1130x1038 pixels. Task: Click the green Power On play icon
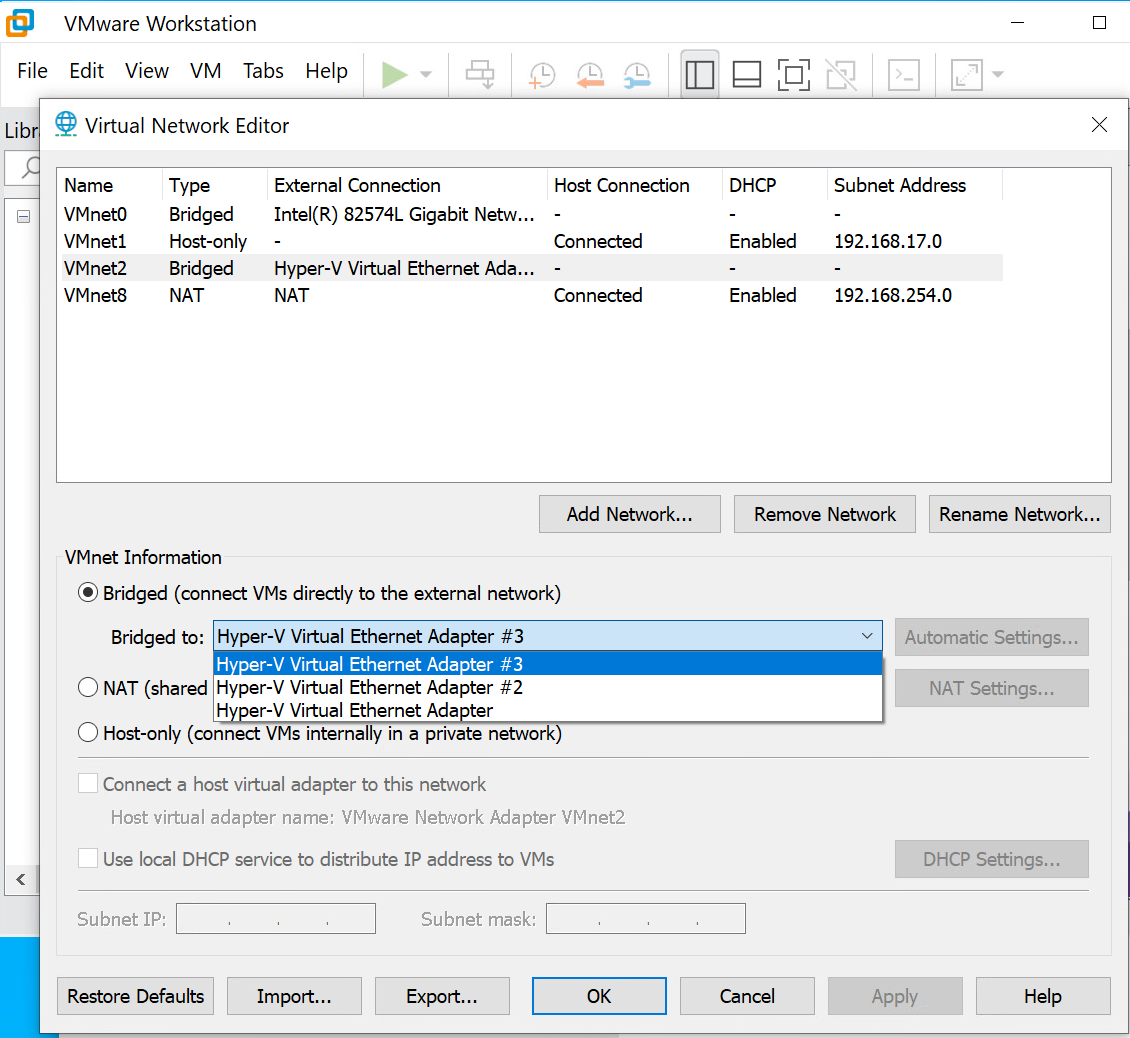click(x=394, y=74)
